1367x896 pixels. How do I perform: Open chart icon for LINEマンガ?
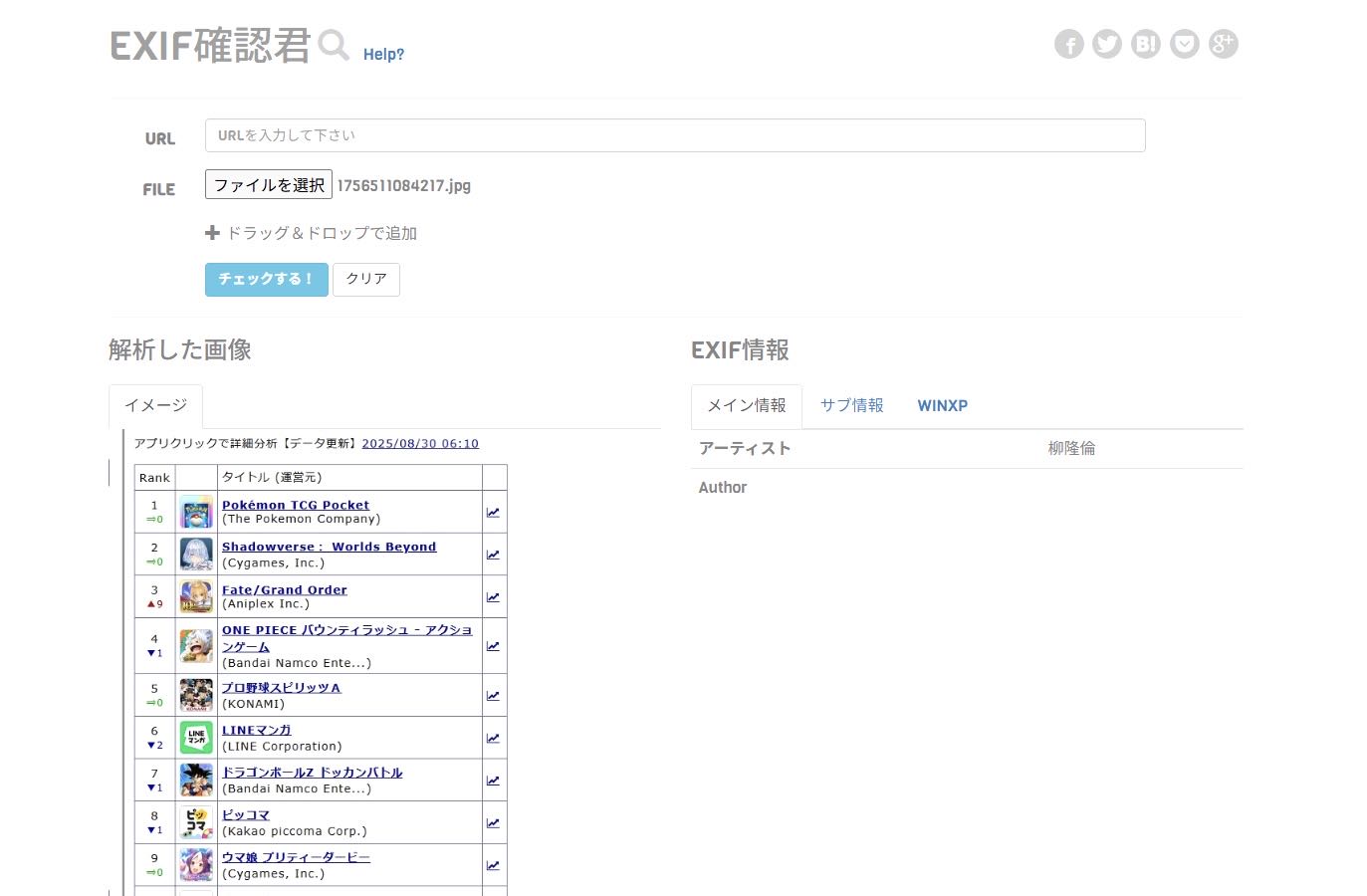point(493,739)
